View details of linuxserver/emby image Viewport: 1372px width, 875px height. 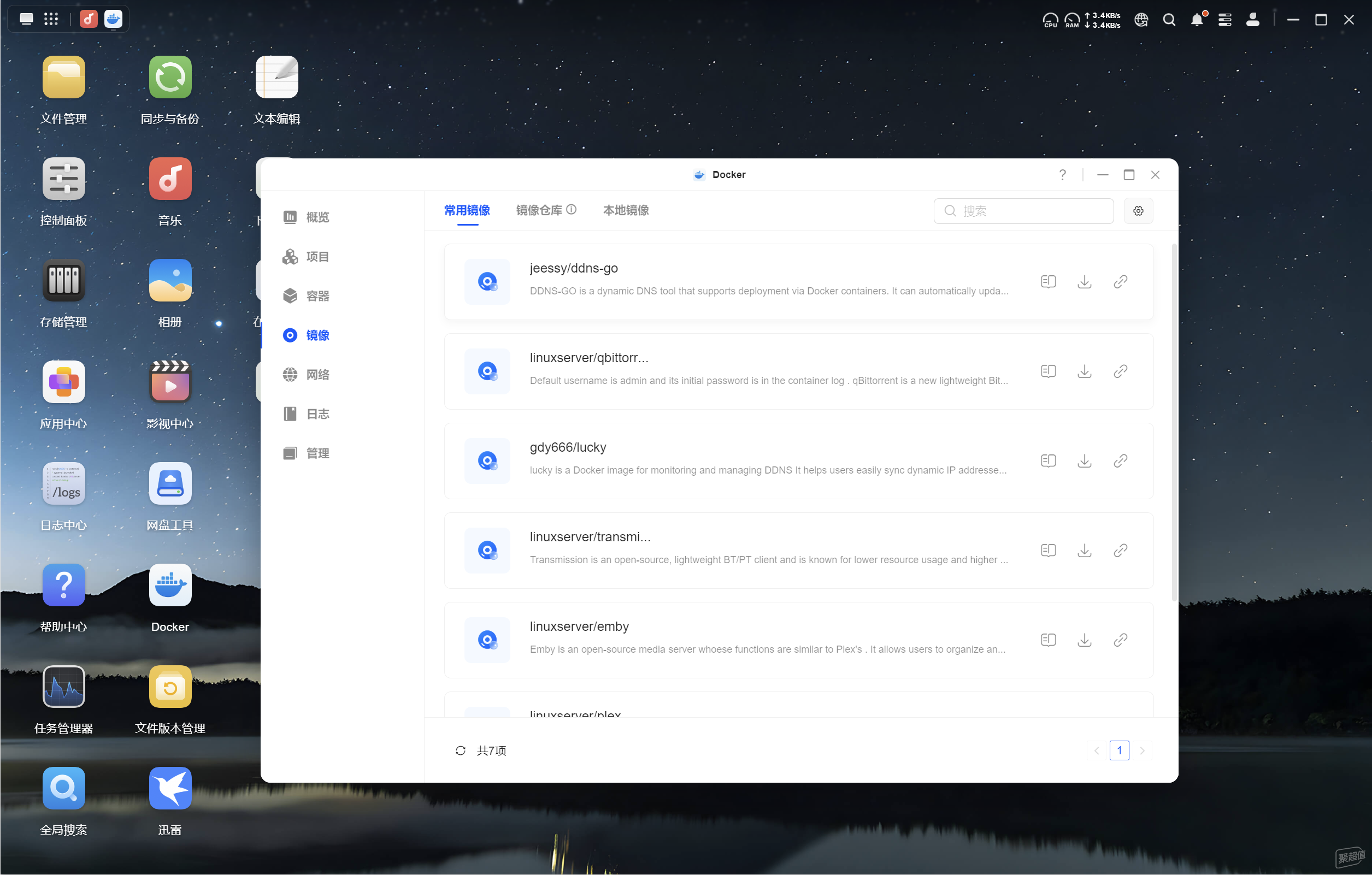tap(1048, 639)
